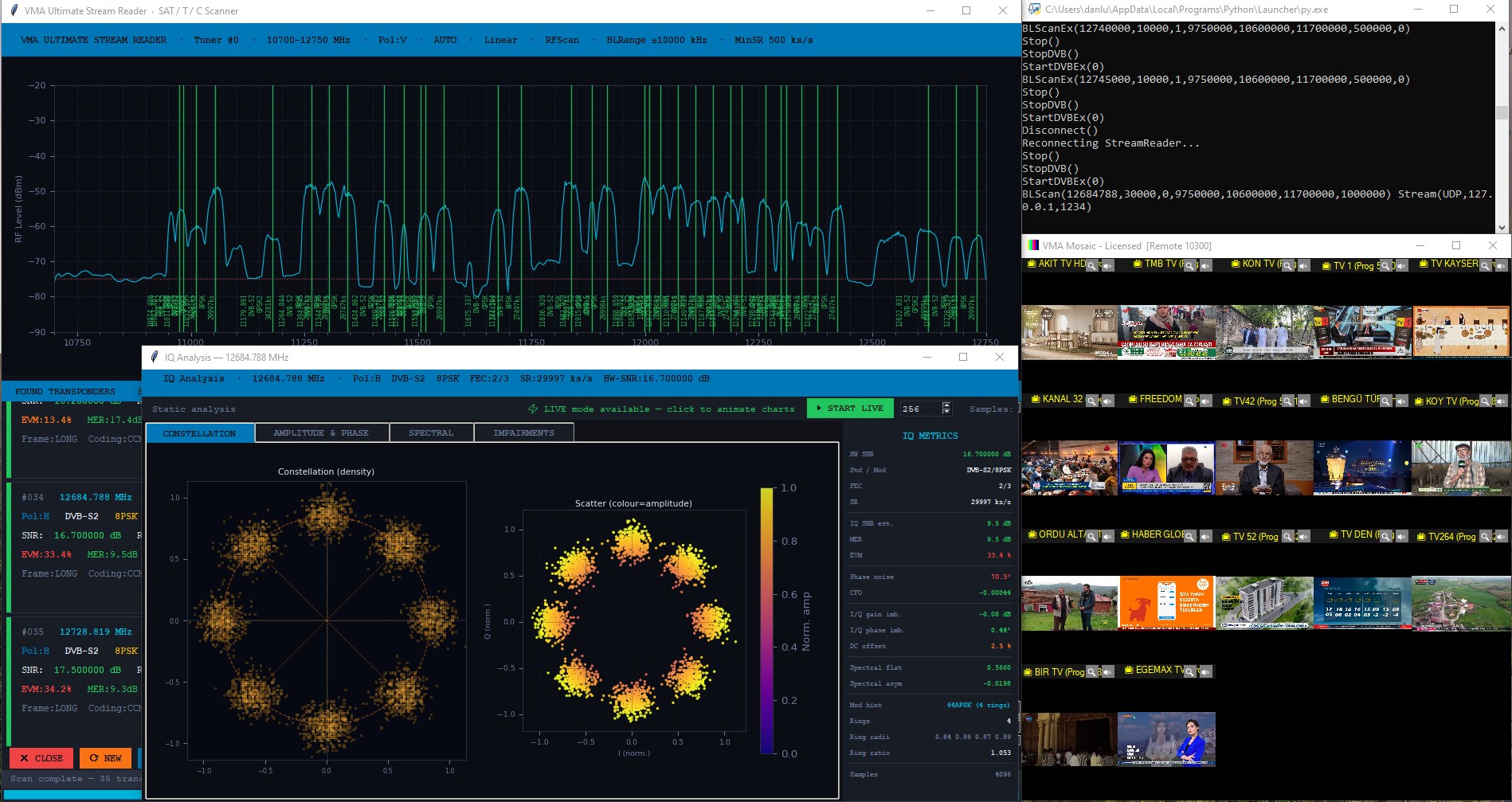Click the orange NEW button

(x=105, y=758)
